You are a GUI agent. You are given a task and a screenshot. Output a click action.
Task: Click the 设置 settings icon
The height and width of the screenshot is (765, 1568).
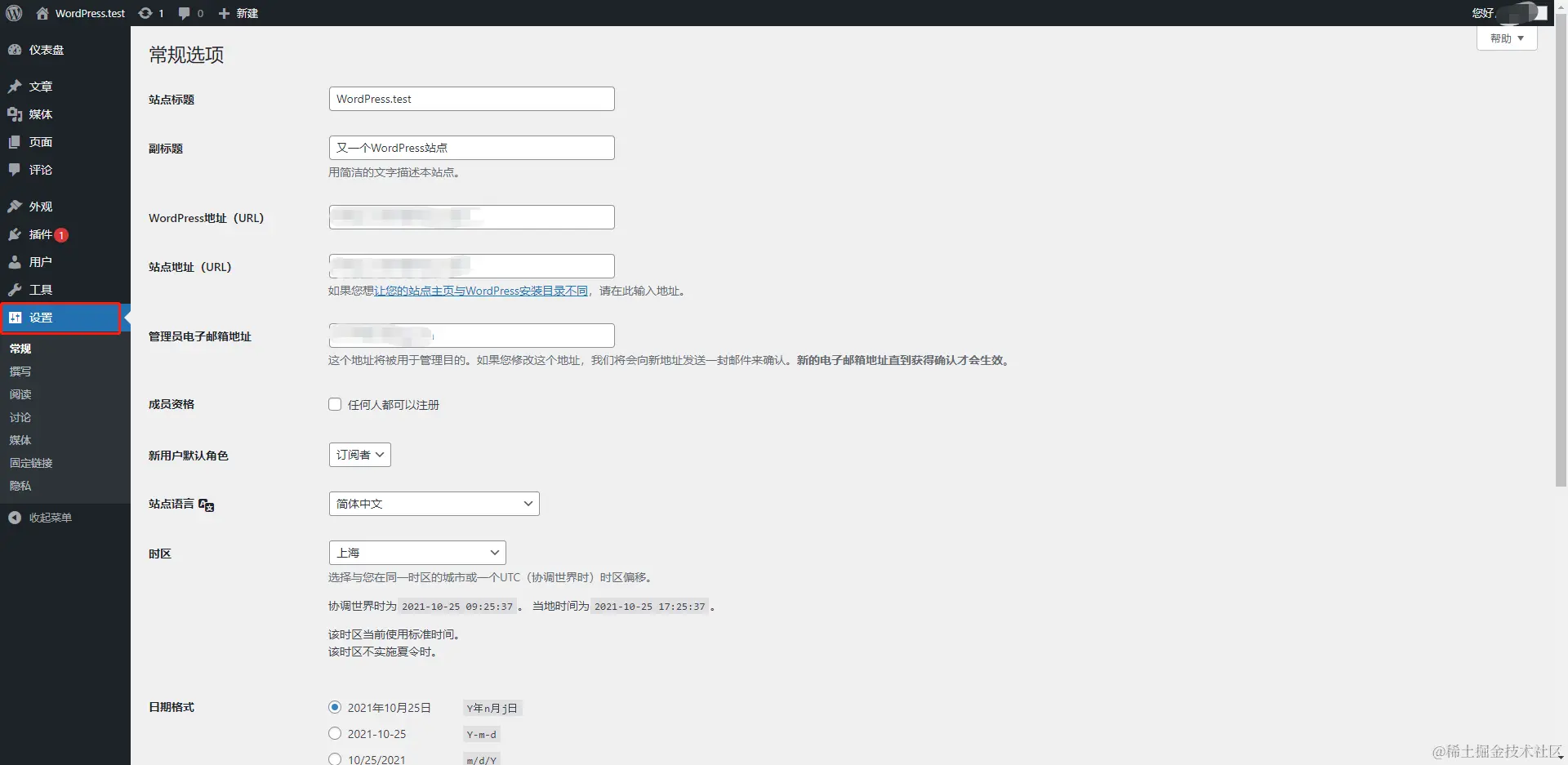point(15,318)
